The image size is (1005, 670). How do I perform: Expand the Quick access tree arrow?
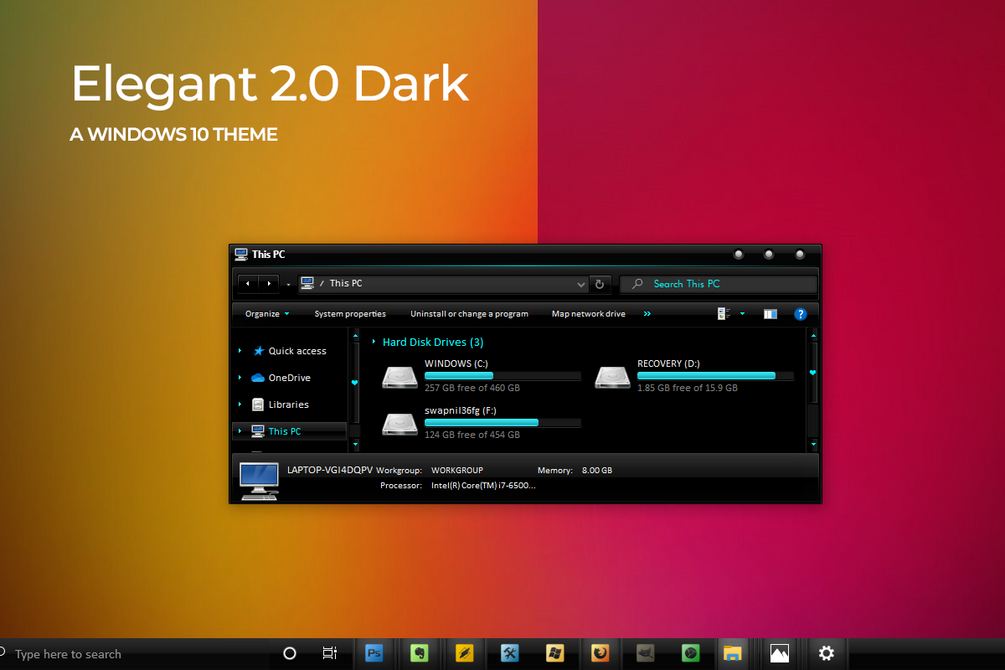coord(240,351)
